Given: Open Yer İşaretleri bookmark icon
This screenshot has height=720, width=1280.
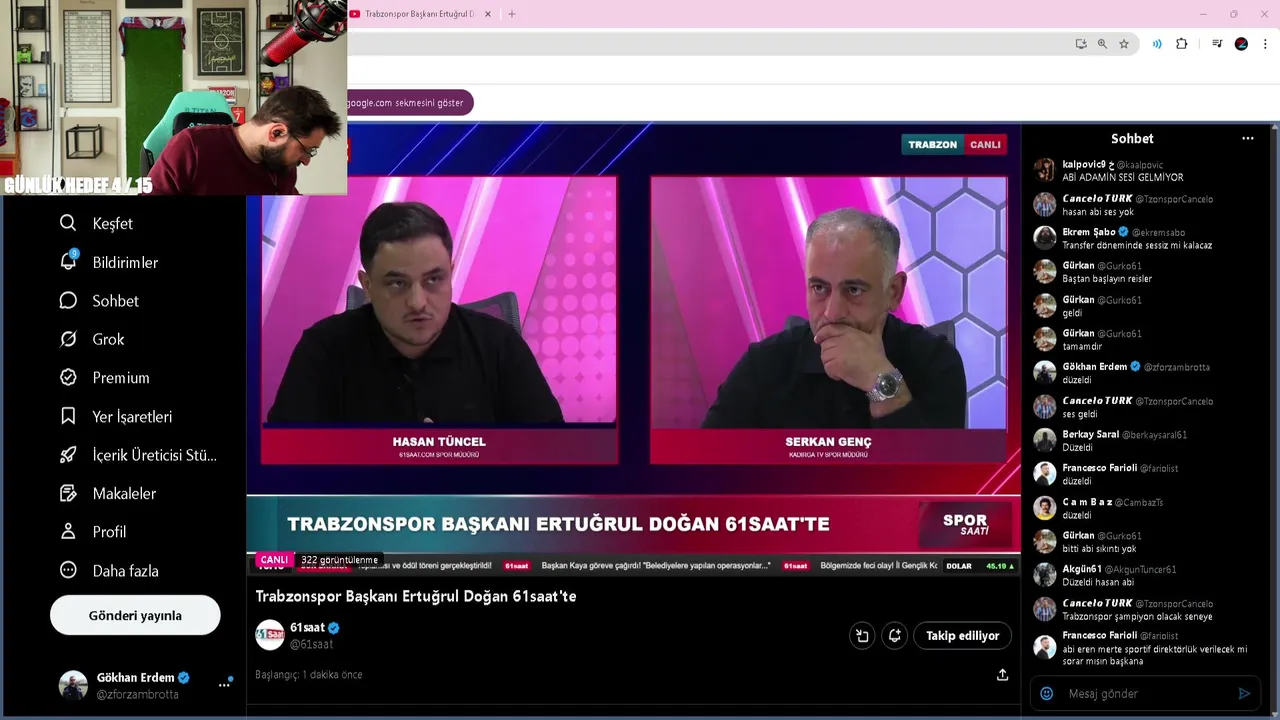Looking at the screenshot, I should point(68,416).
